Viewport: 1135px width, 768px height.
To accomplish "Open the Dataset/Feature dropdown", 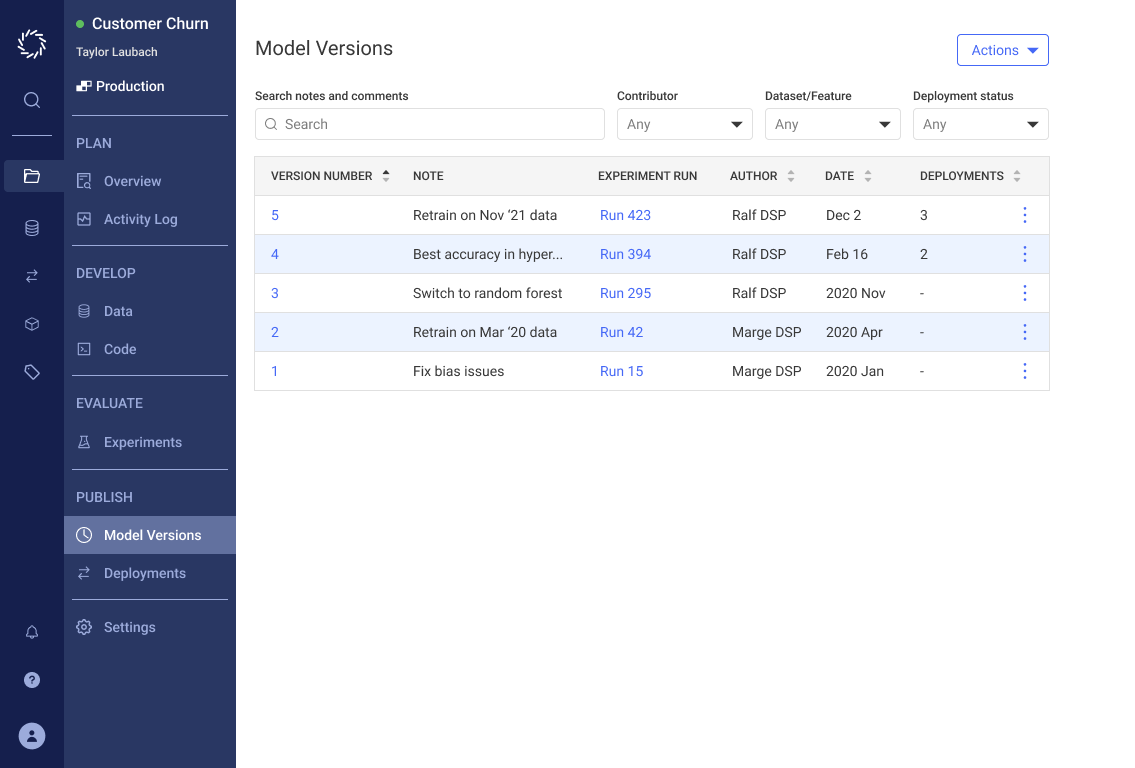I will [833, 124].
